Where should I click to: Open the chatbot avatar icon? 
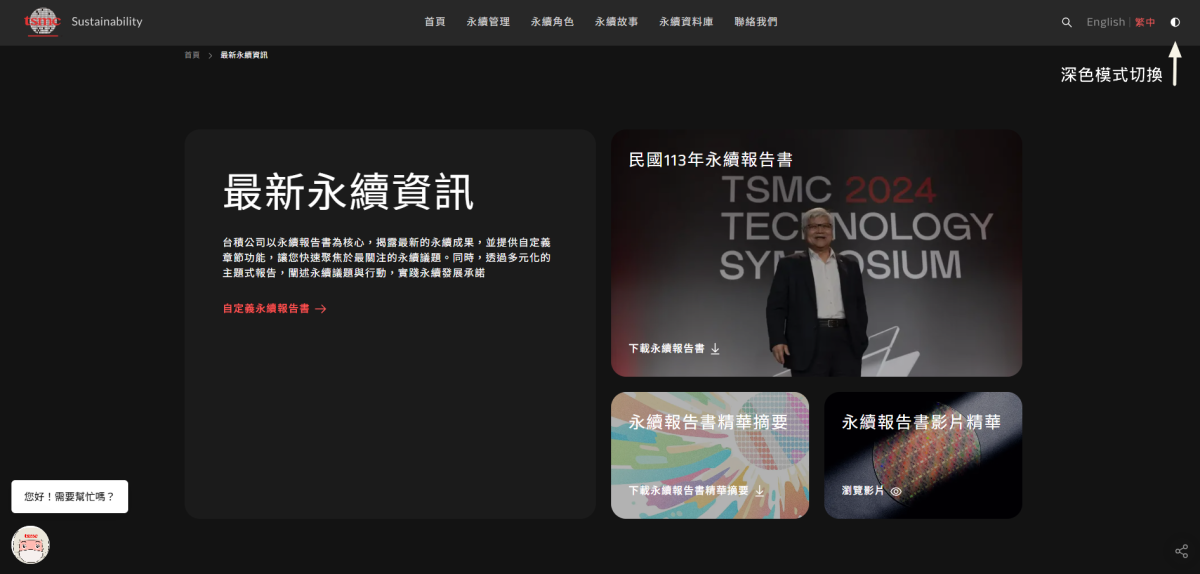(x=30, y=545)
